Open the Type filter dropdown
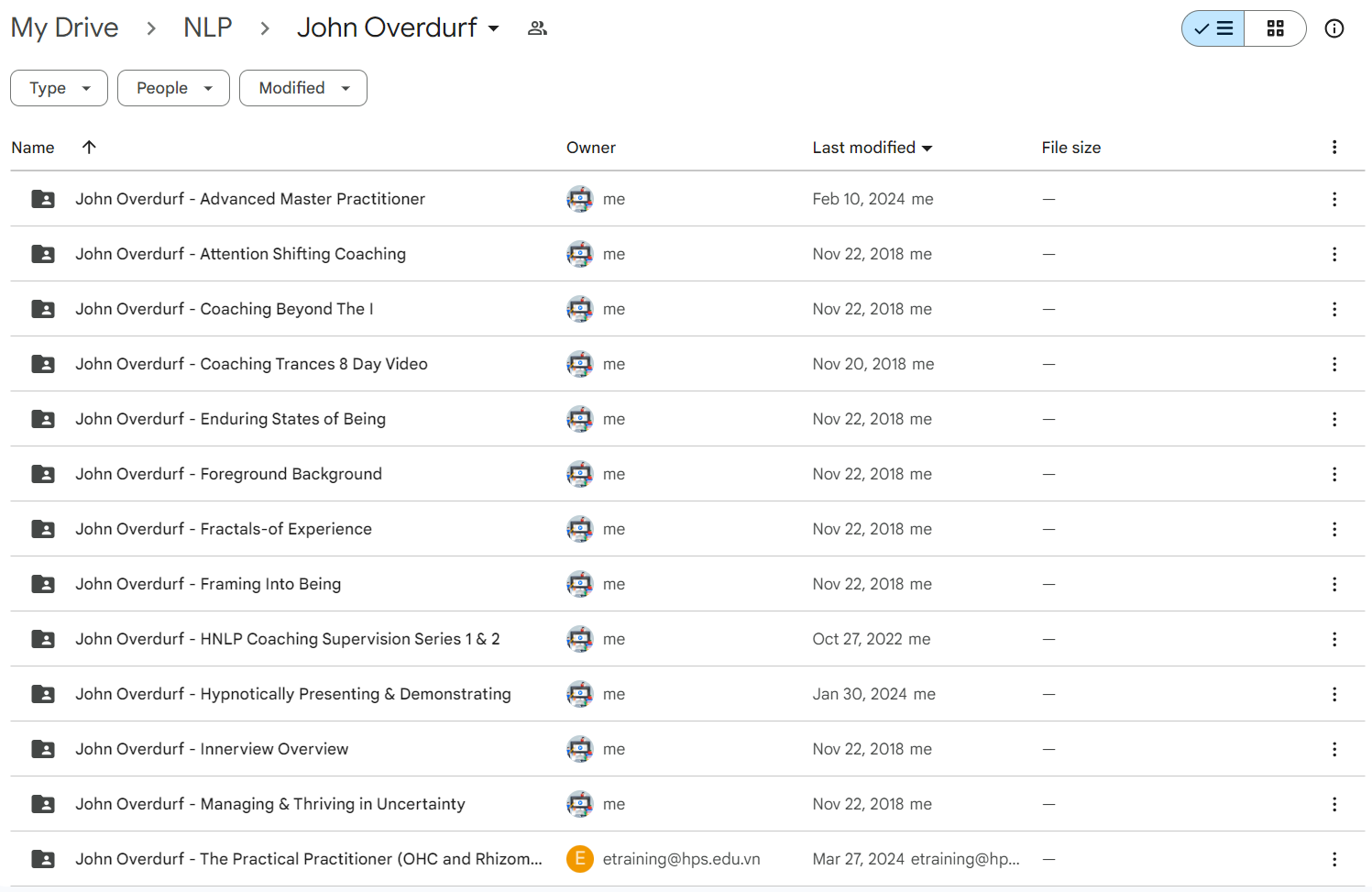Viewport: 1372px width, 892px height. click(59, 88)
